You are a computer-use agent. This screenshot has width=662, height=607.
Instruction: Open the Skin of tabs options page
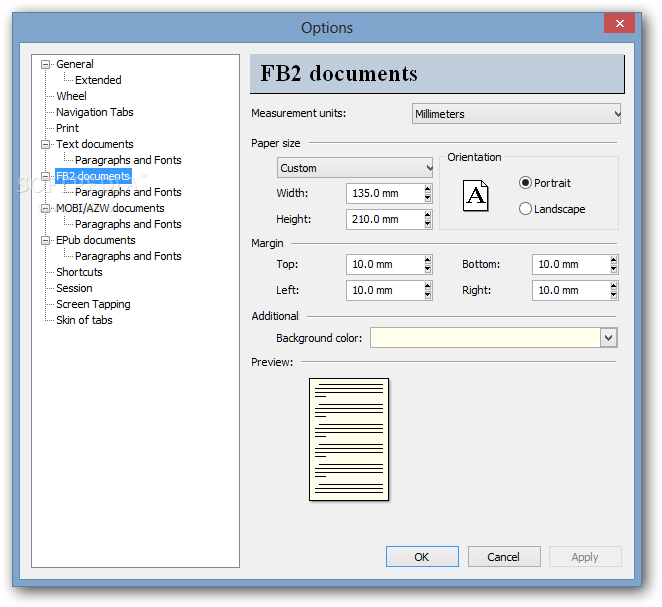tap(84, 320)
